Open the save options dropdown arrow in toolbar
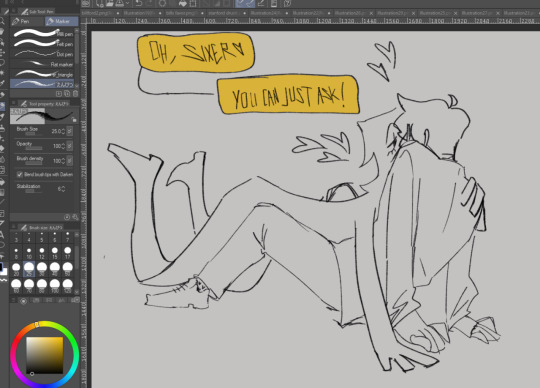This screenshot has width=540, height=388. click(127, 3)
